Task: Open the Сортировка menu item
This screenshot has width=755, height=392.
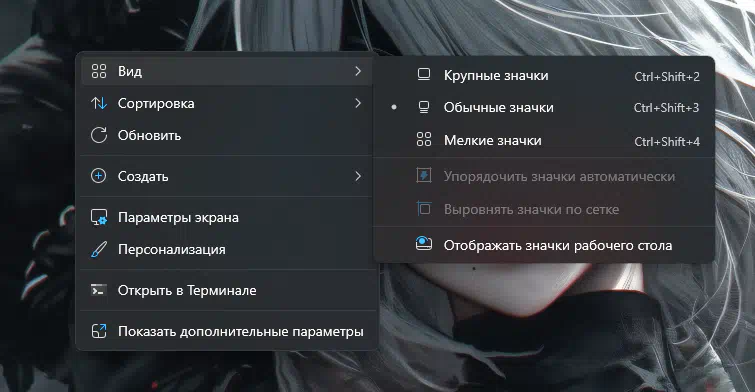Action: point(226,103)
